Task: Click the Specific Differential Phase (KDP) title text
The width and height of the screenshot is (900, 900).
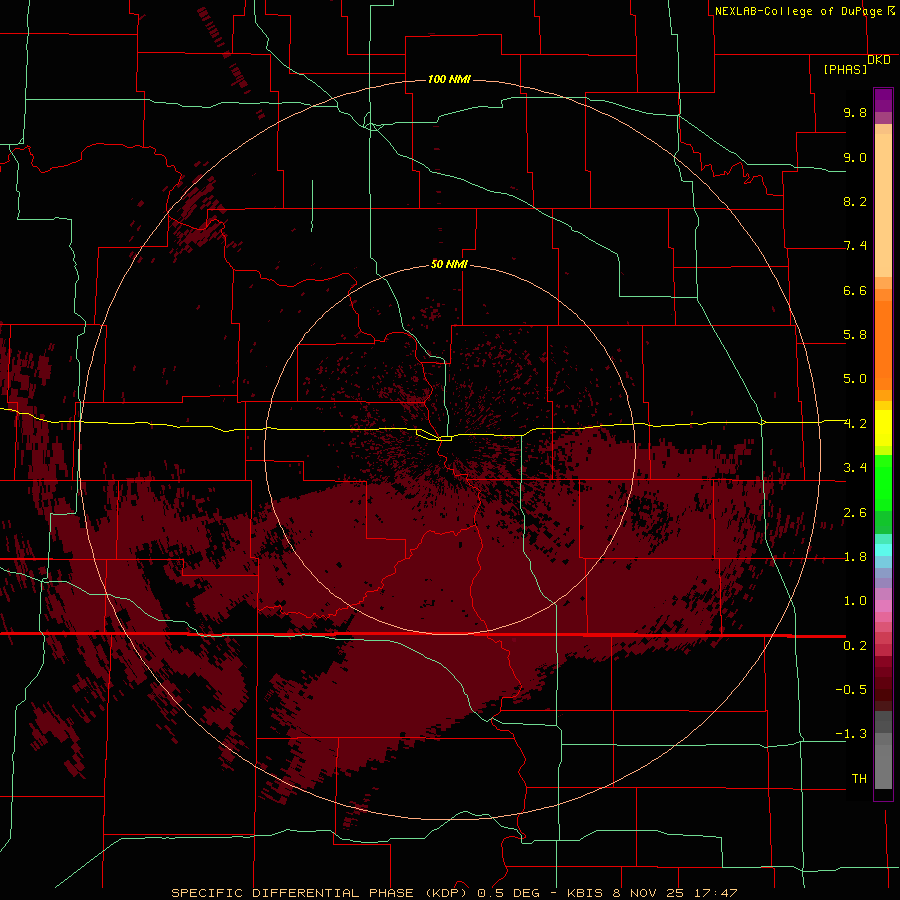Action: [321, 893]
